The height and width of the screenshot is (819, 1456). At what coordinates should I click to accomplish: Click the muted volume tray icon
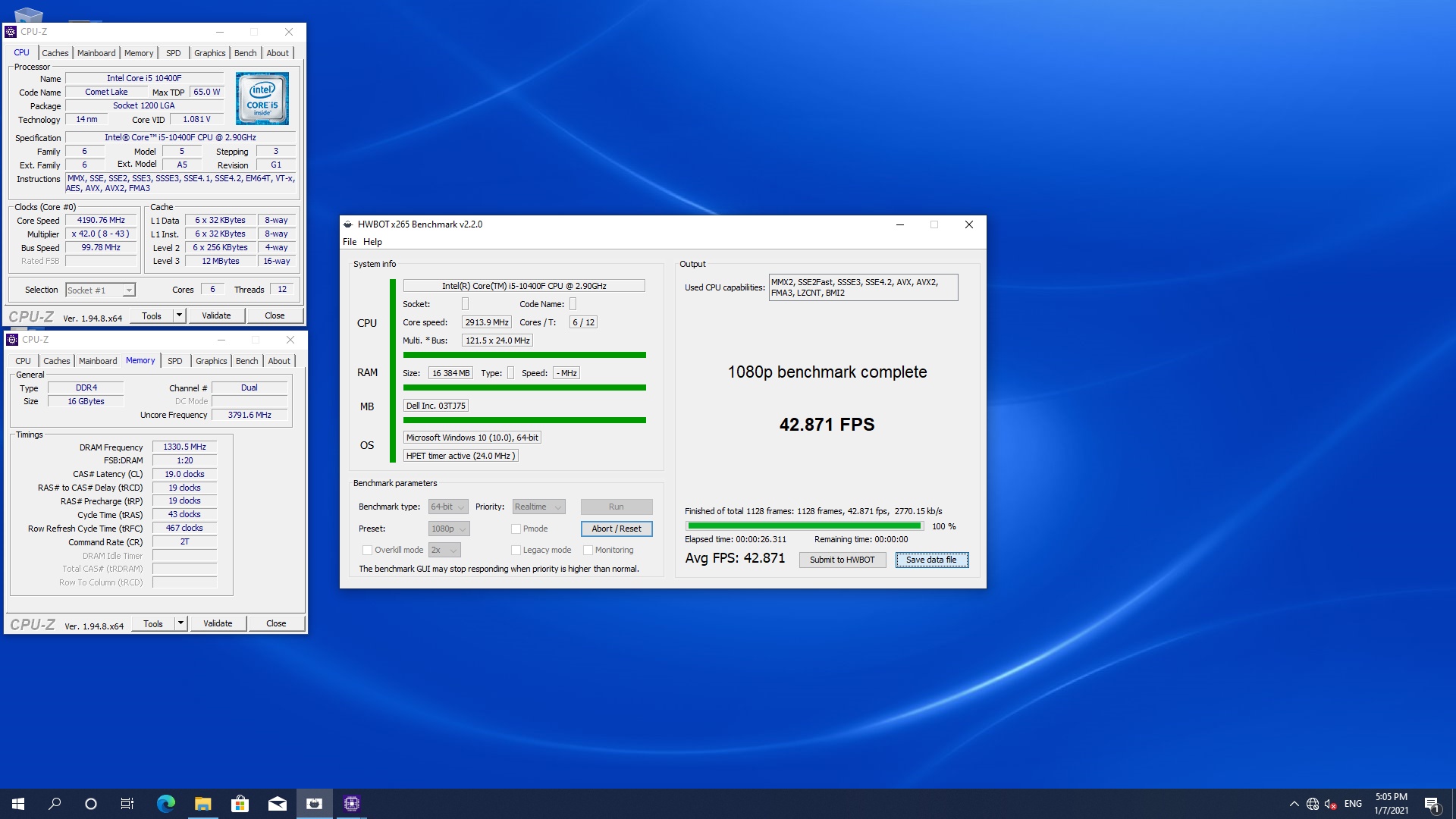click(1331, 804)
